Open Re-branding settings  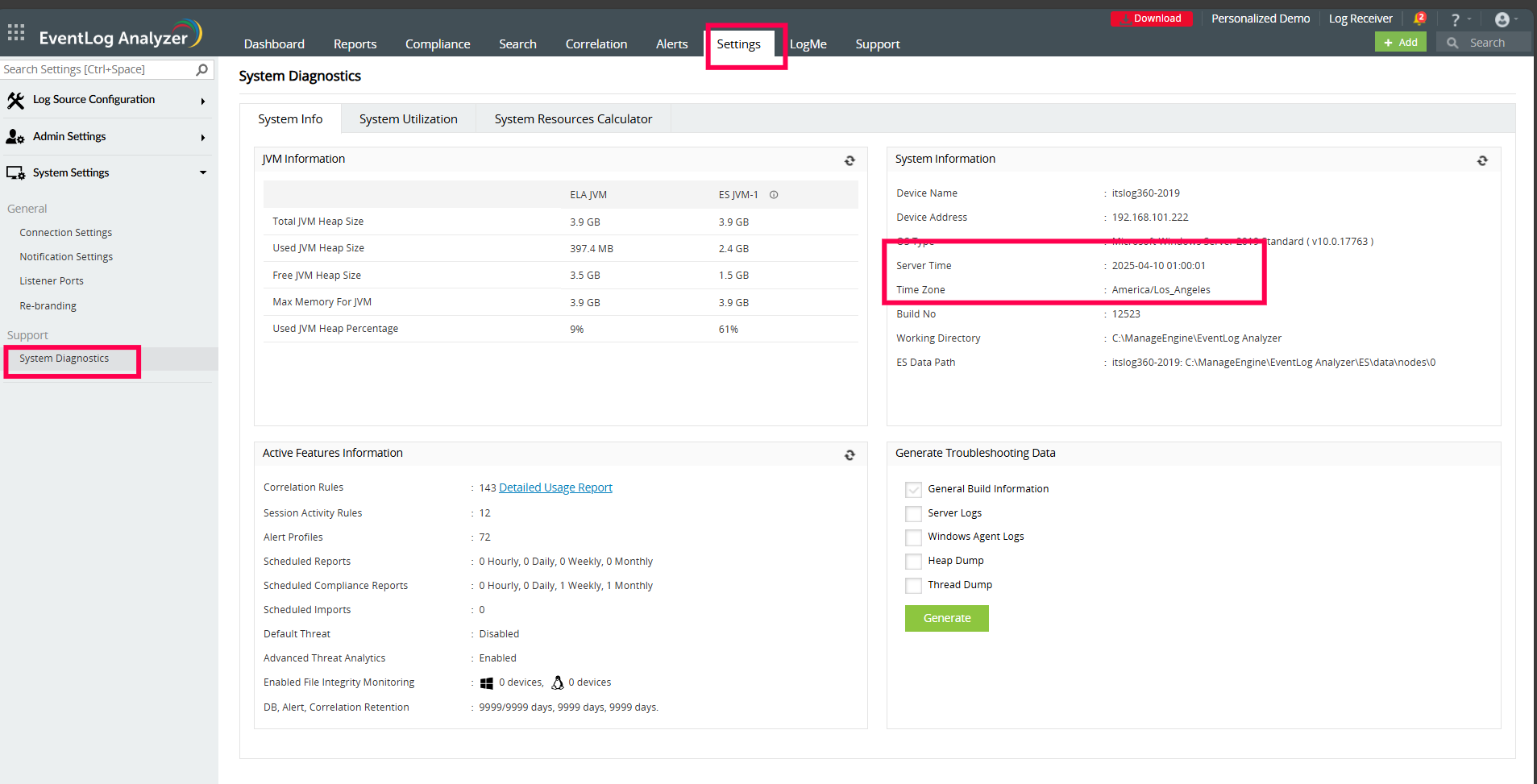[x=48, y=306]
